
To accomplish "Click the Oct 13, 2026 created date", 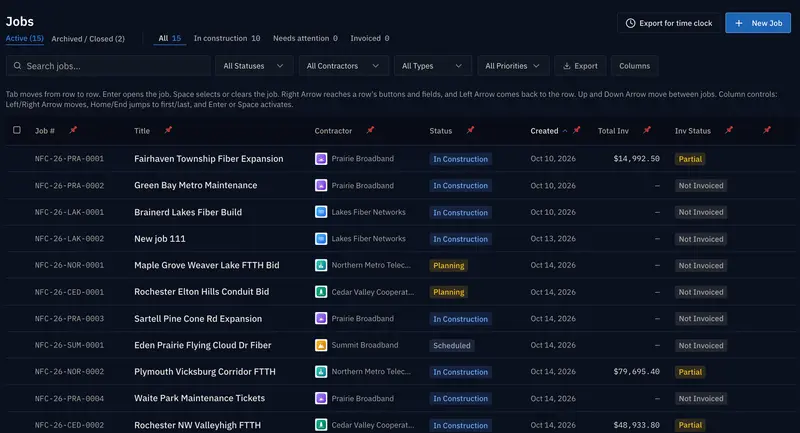I will (553, 238).
